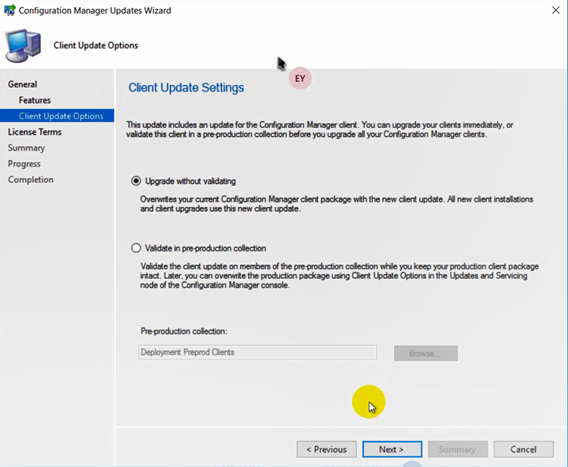The height and width of the screenshot is (467, 568).
Task: Click the EY avatar badge
Action: [x=300, y=79]
